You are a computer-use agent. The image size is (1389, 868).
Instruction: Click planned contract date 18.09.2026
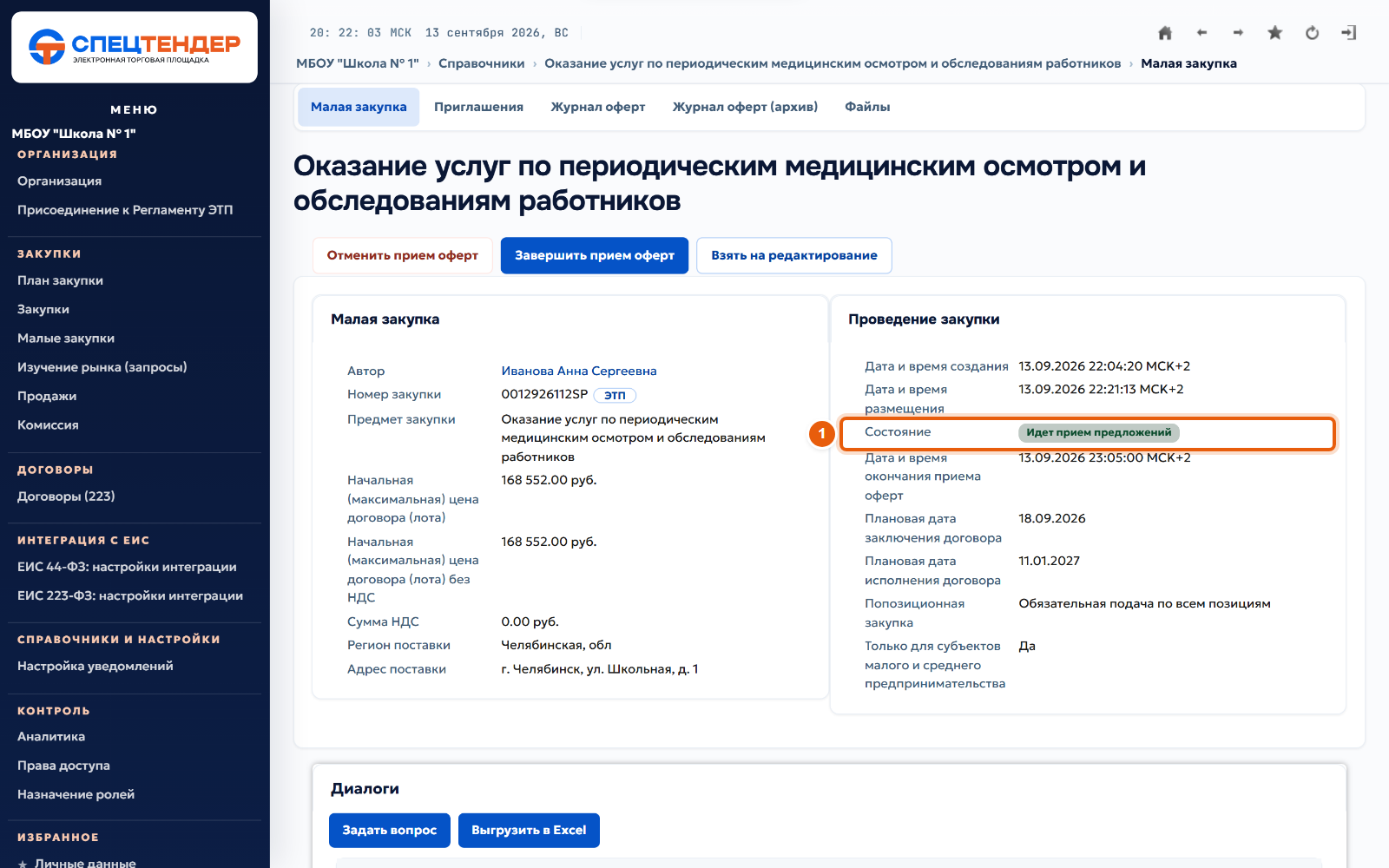[1052, 518]
